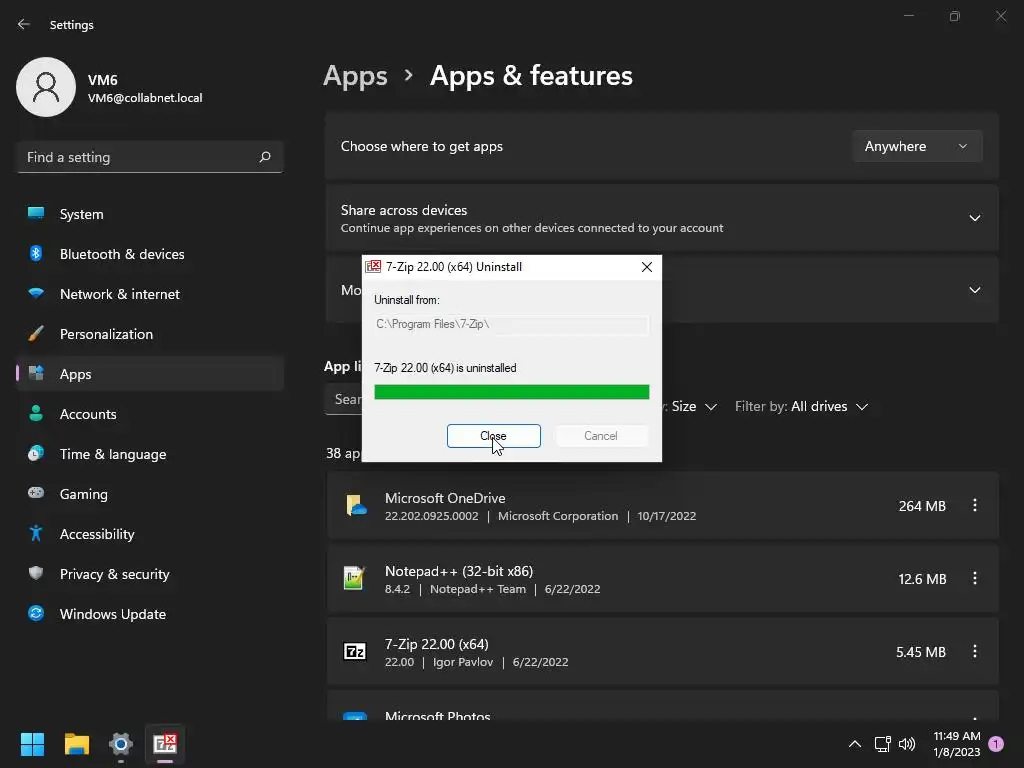Open the Anywhere dropdown for app sources
The height and width of the screenshot is (768, 1024).
[917, 146]
